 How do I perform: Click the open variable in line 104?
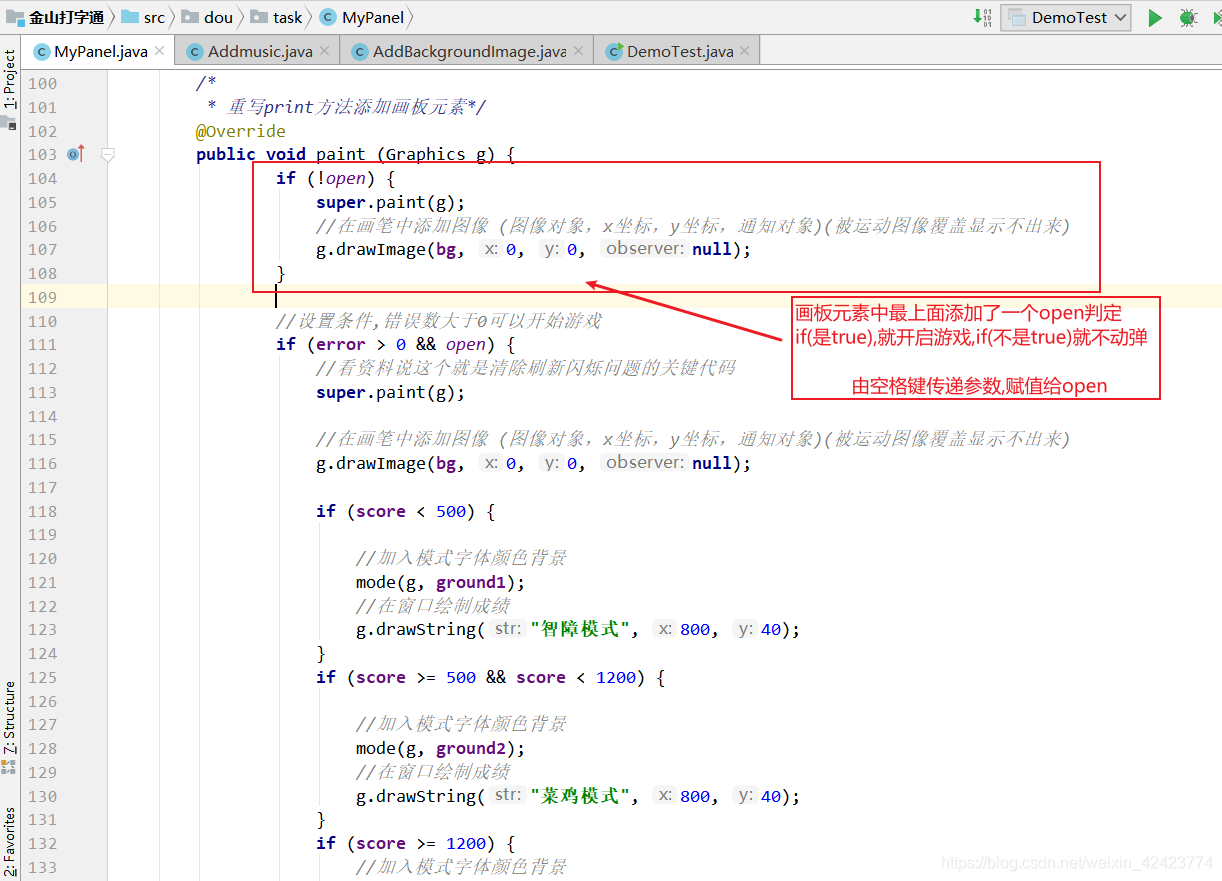click(x=346, y=178)
